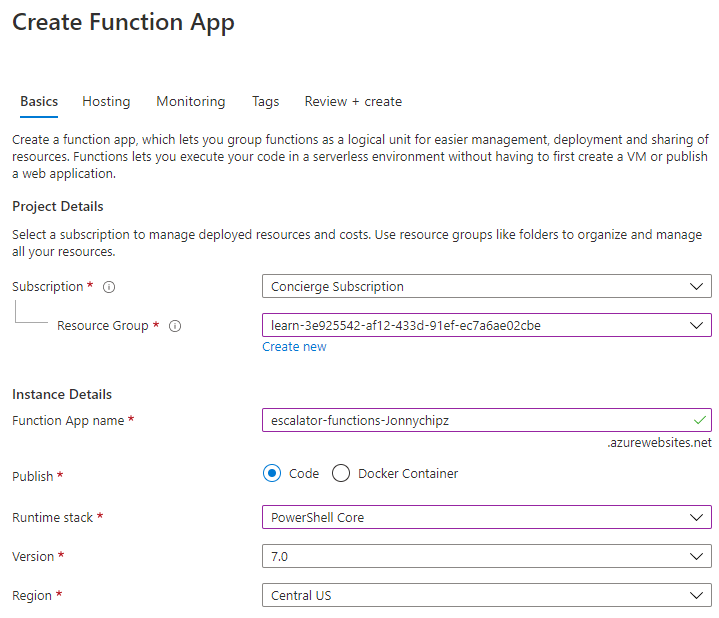
Task: Select the Basics tab
Action: click(x=39, y=101)
